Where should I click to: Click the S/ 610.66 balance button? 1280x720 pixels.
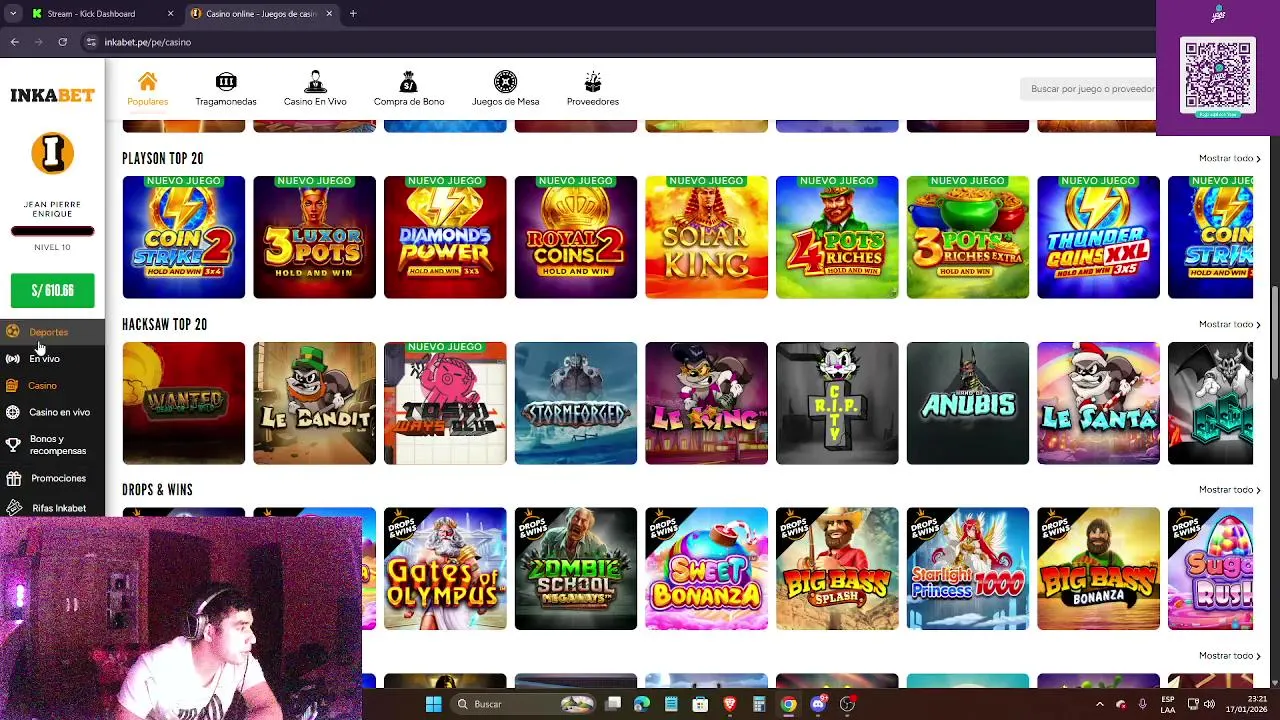tap(52, 291)
